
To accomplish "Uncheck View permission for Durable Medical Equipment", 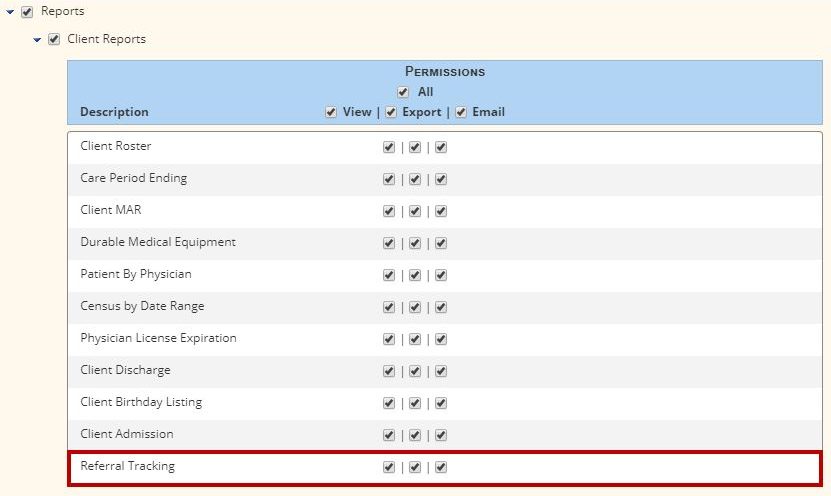I will (x=389, y=243).
